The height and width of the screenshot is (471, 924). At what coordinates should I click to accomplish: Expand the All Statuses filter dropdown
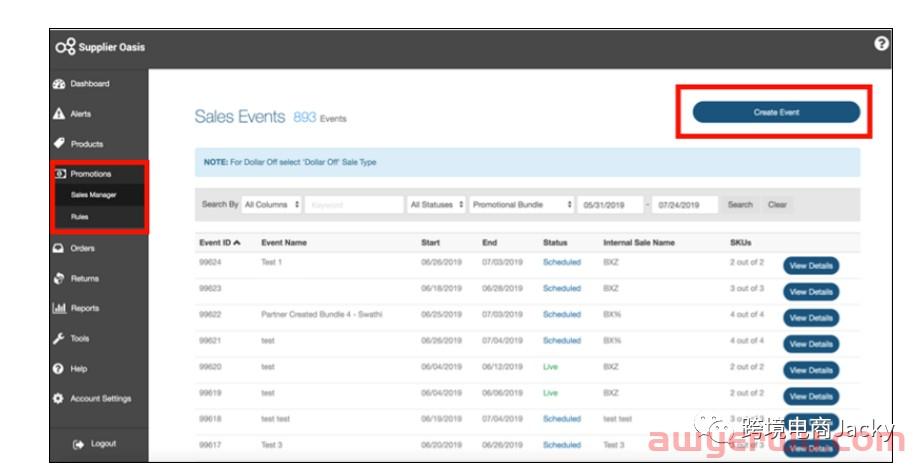437,205
